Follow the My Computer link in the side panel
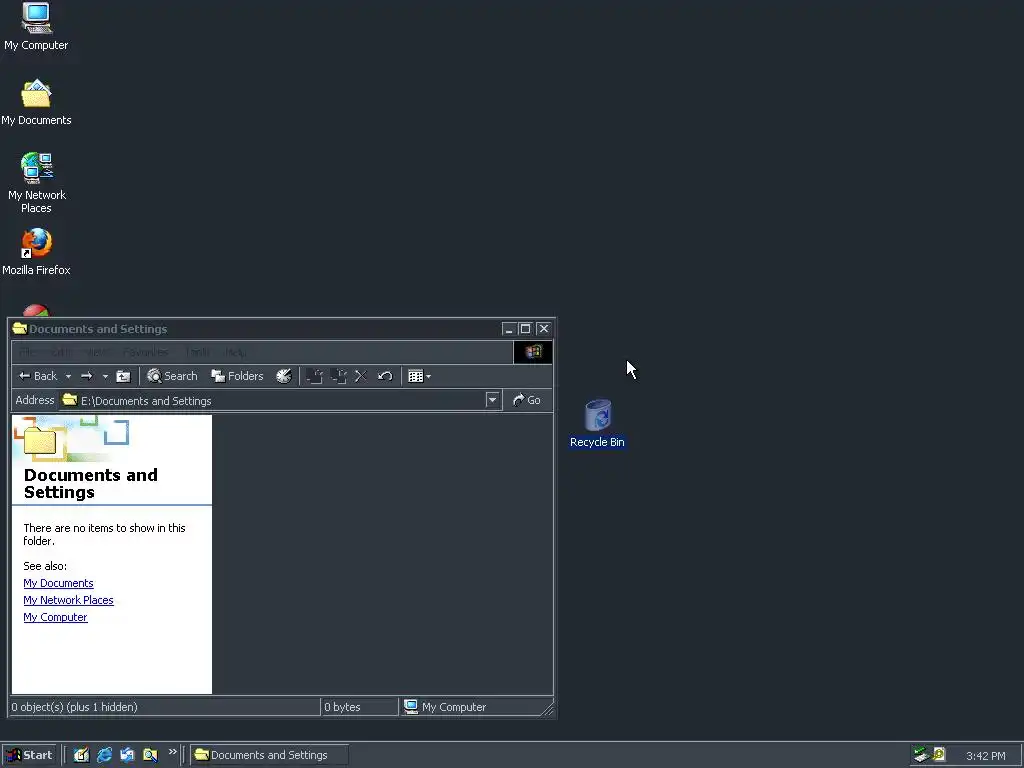The height and width of the screenshot is (768, 1024). pos(56,617)
